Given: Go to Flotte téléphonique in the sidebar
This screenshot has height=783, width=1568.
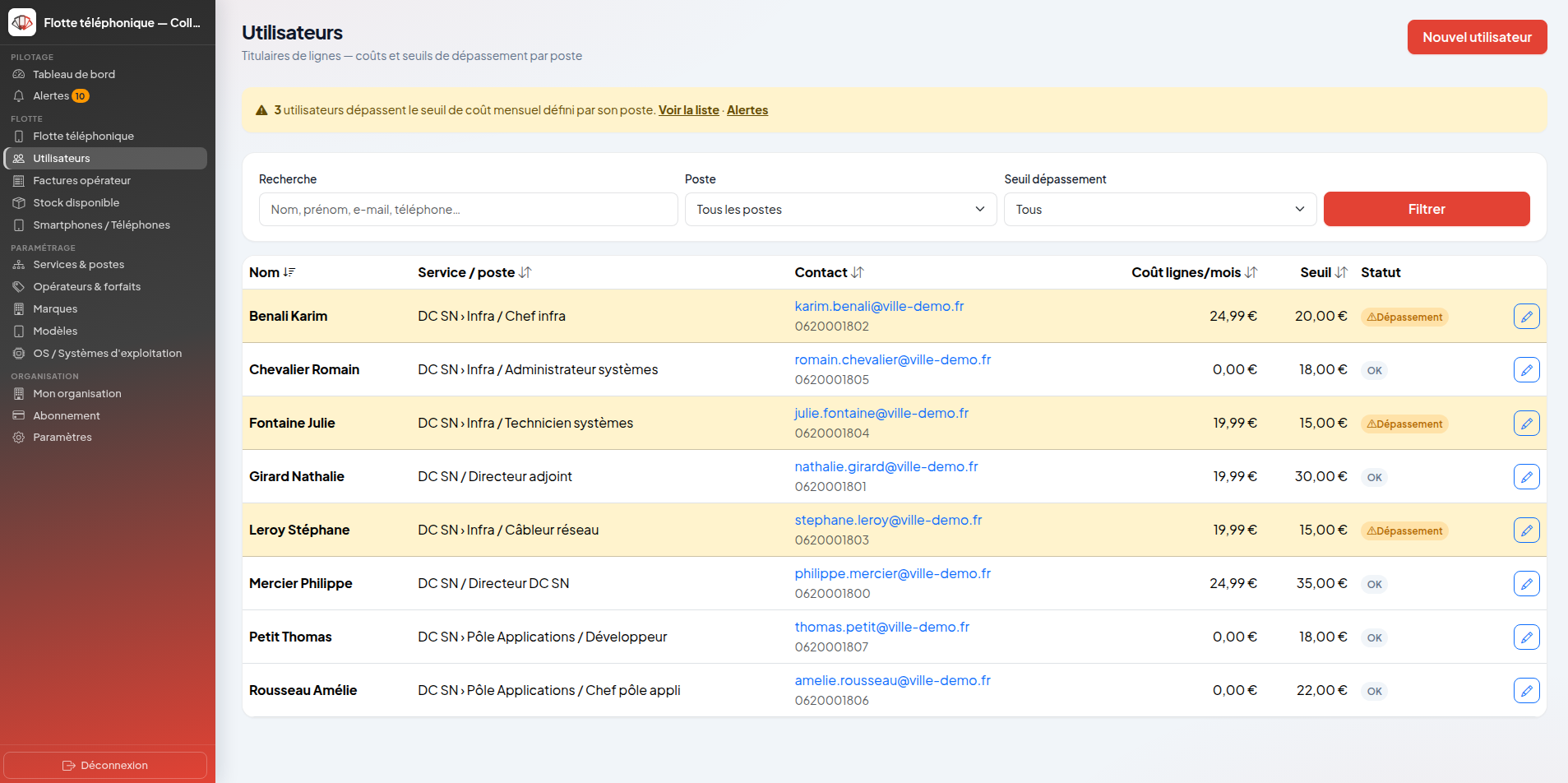Looking at the screenshot, I should [105, 136].
